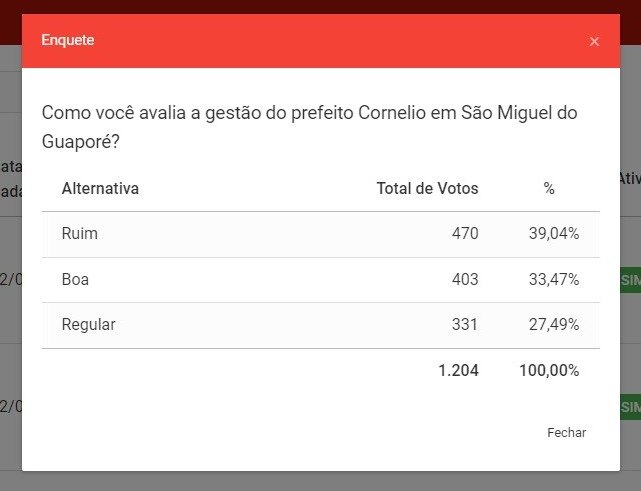Click the Enquete dialog title

point(68,41)
